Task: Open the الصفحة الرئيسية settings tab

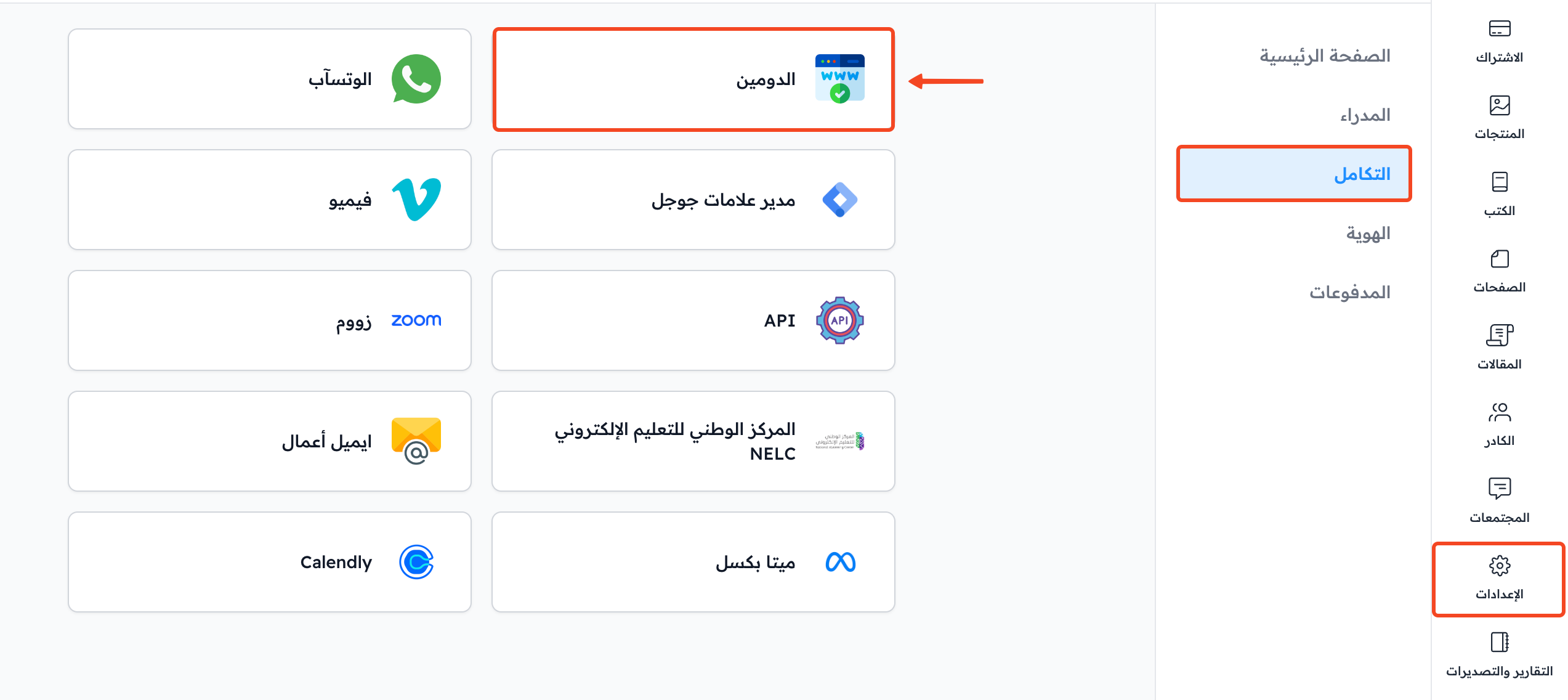Action: (x=1325, y=56)
